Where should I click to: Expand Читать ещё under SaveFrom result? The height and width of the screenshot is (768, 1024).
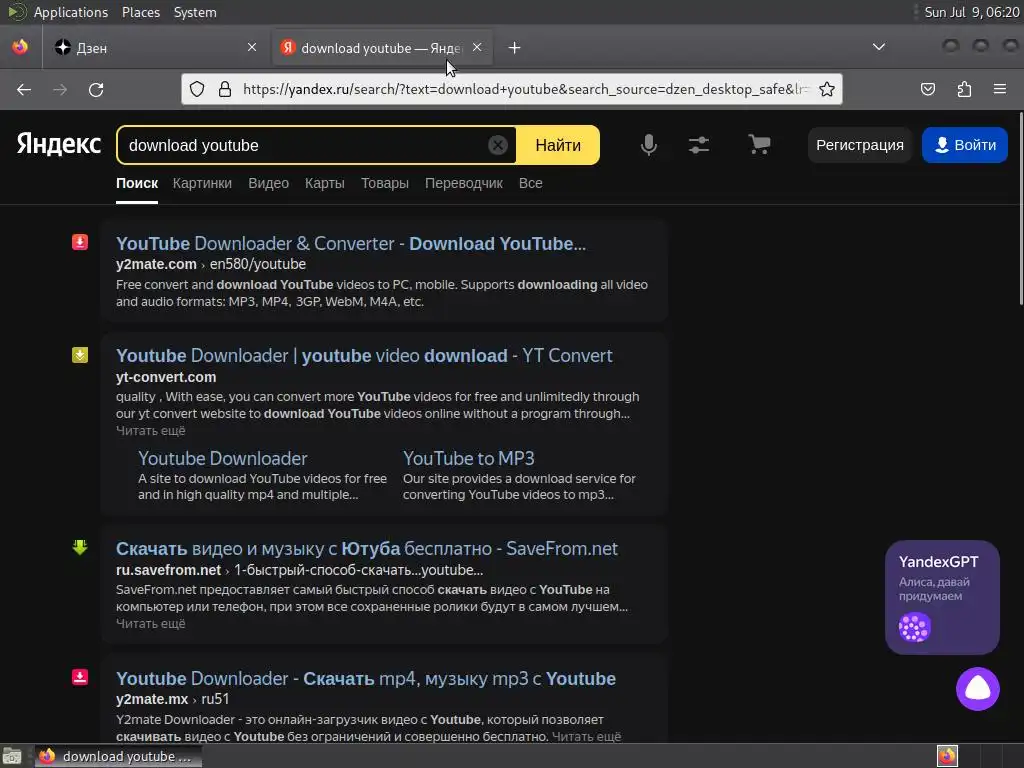coord(151,624)
